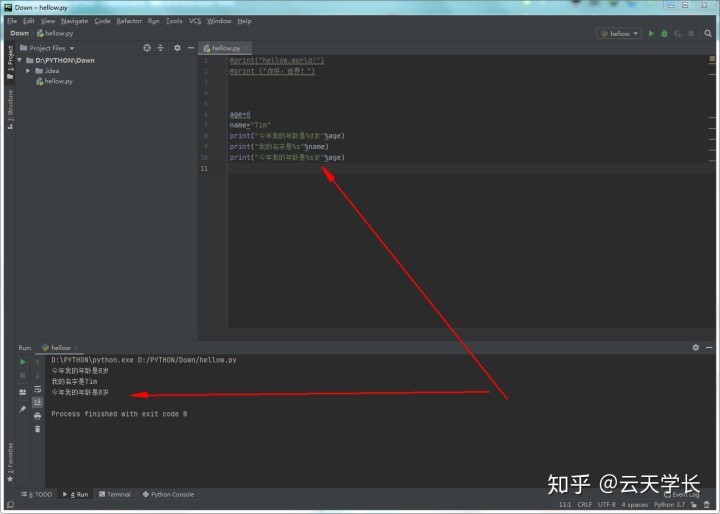Viewport: 720px width, 514px height.
Task: Expand the .idea folder arrow
Action: click(x=28, y=71)
